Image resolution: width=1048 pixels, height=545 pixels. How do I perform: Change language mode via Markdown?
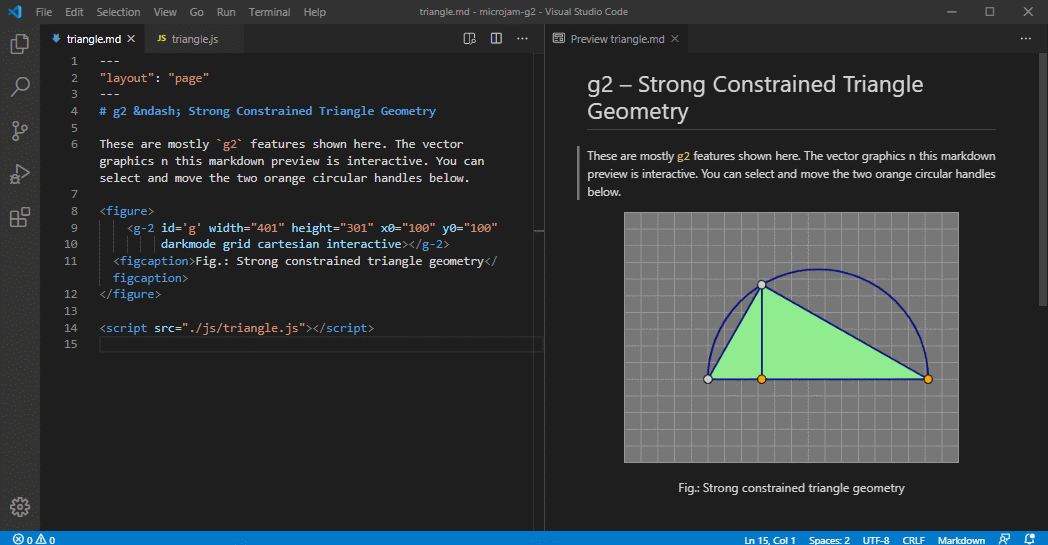coord(961,540)
